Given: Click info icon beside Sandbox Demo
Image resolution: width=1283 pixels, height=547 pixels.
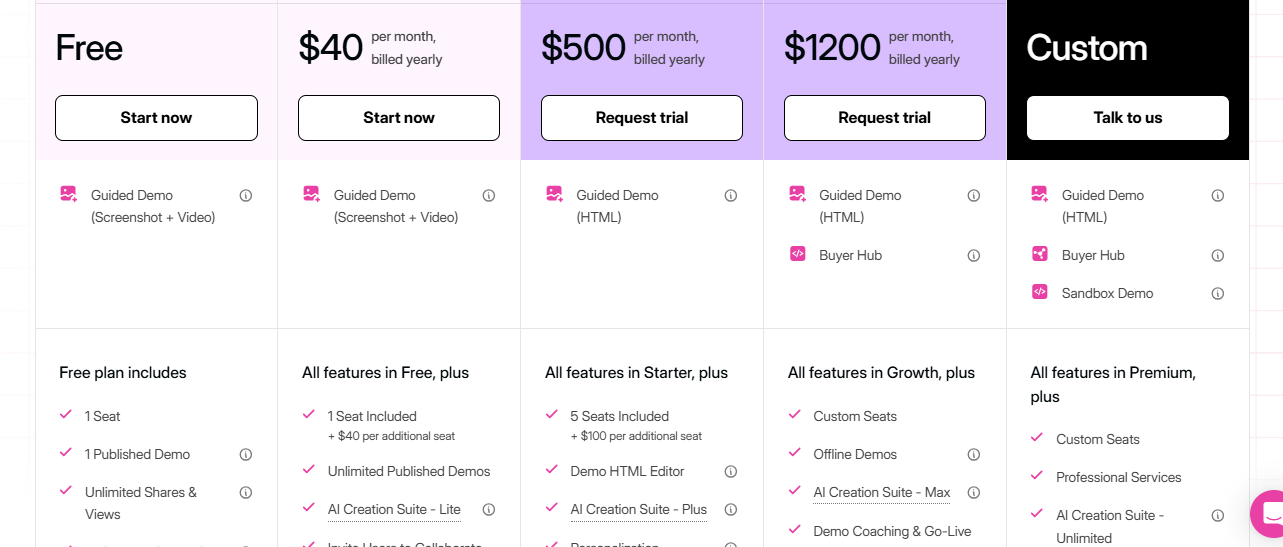Looking at the screenshot, I should [x=1218, y=294].
